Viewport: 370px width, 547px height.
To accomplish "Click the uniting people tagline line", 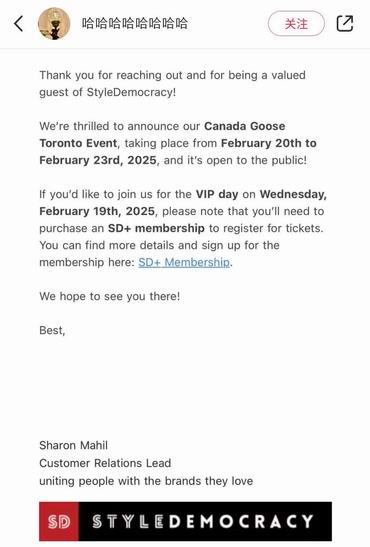I will click(146, 481).
